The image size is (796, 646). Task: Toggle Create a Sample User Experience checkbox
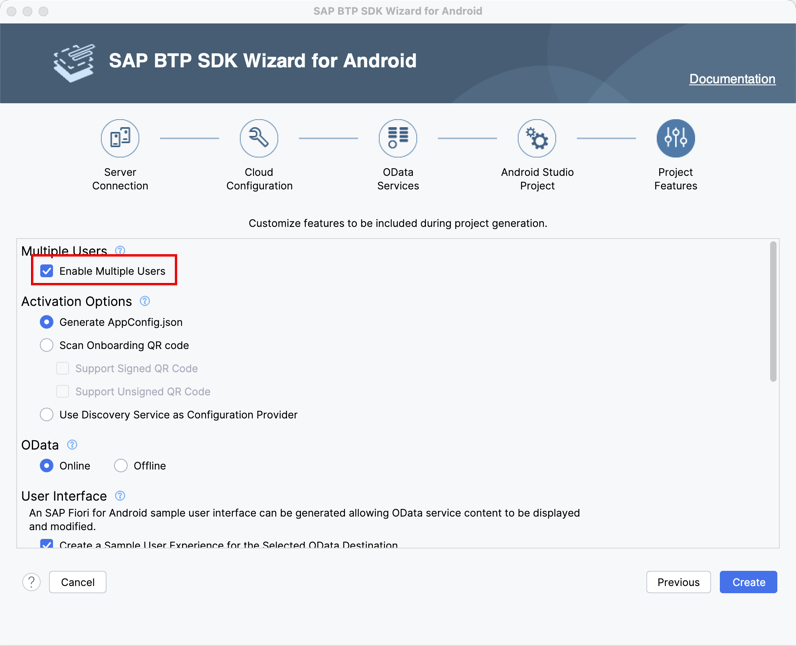pos(47,544)
